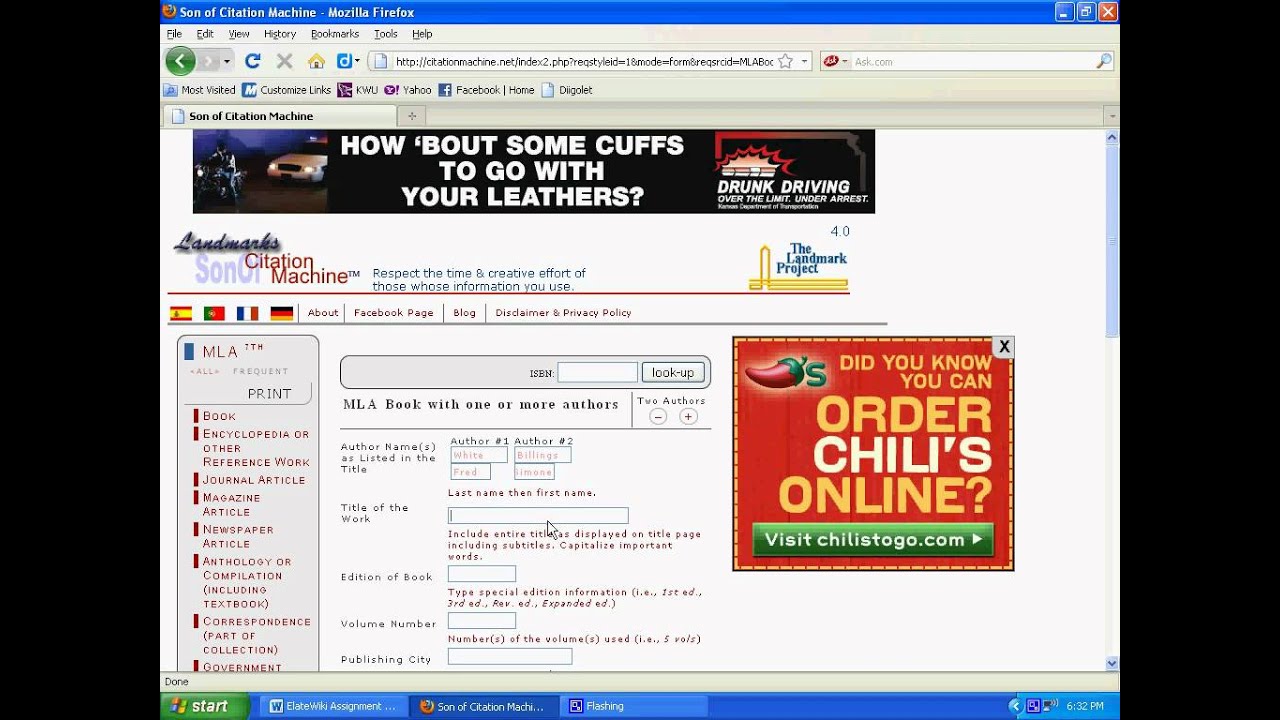Open the Tools menu
Viewport: 1280px width, 720px height.
click(x=386, y=34)
